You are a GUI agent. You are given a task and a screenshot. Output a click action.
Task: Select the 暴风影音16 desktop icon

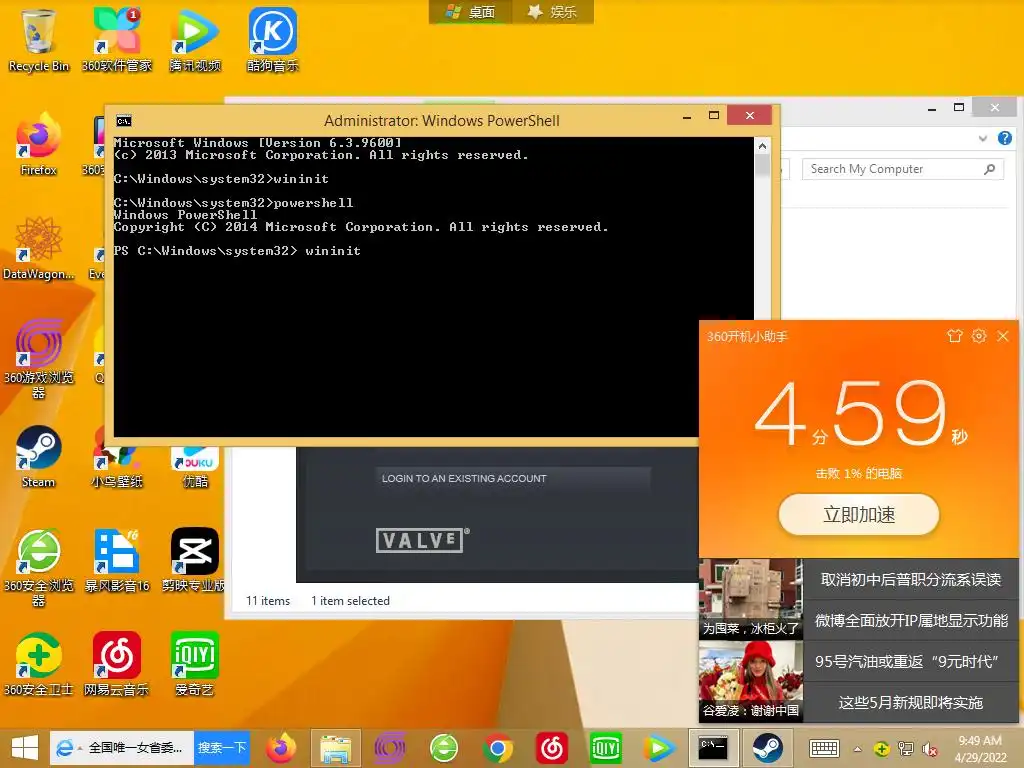click(117, 560)
